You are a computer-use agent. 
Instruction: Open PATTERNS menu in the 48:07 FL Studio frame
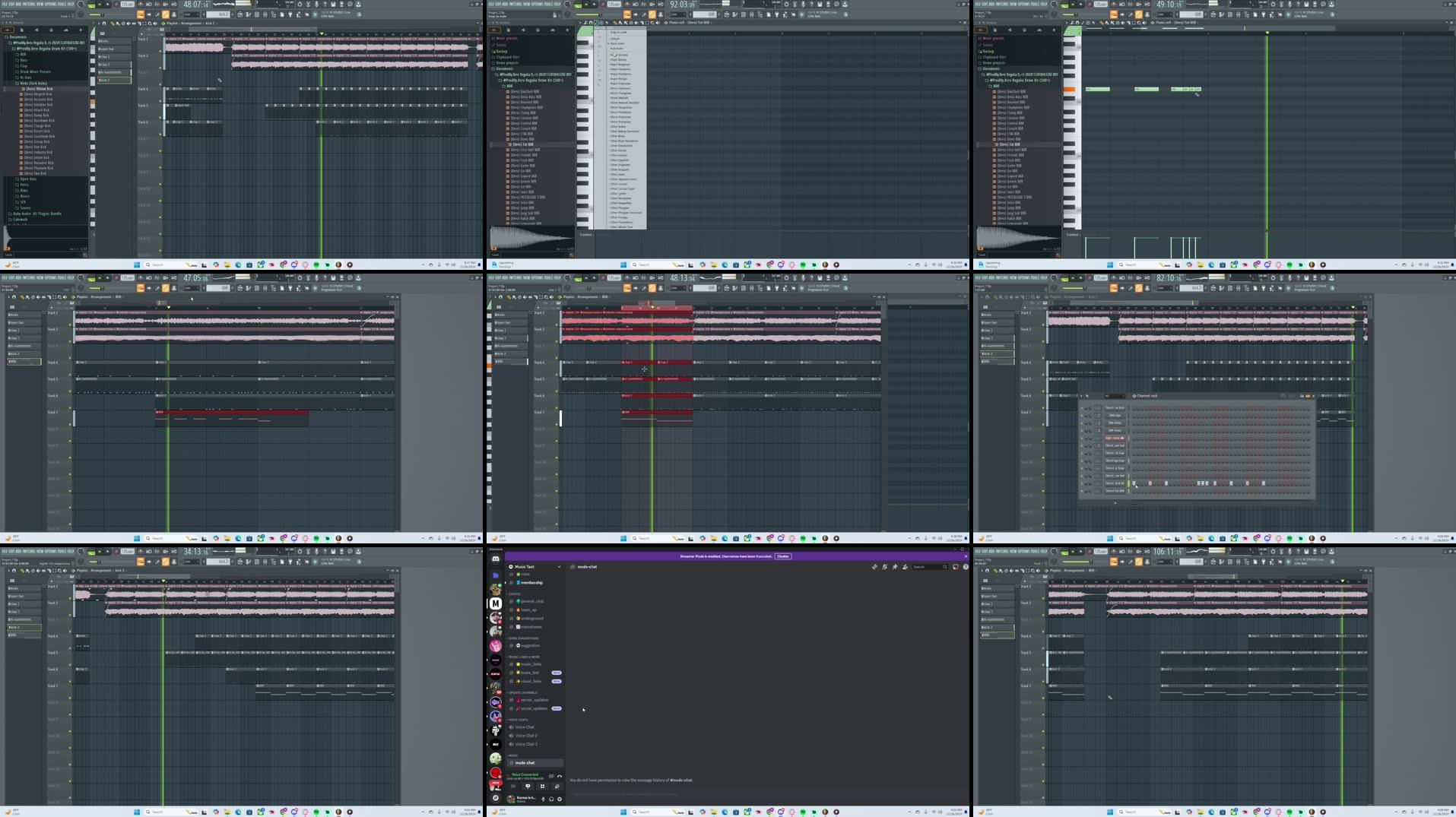[29, 4]
